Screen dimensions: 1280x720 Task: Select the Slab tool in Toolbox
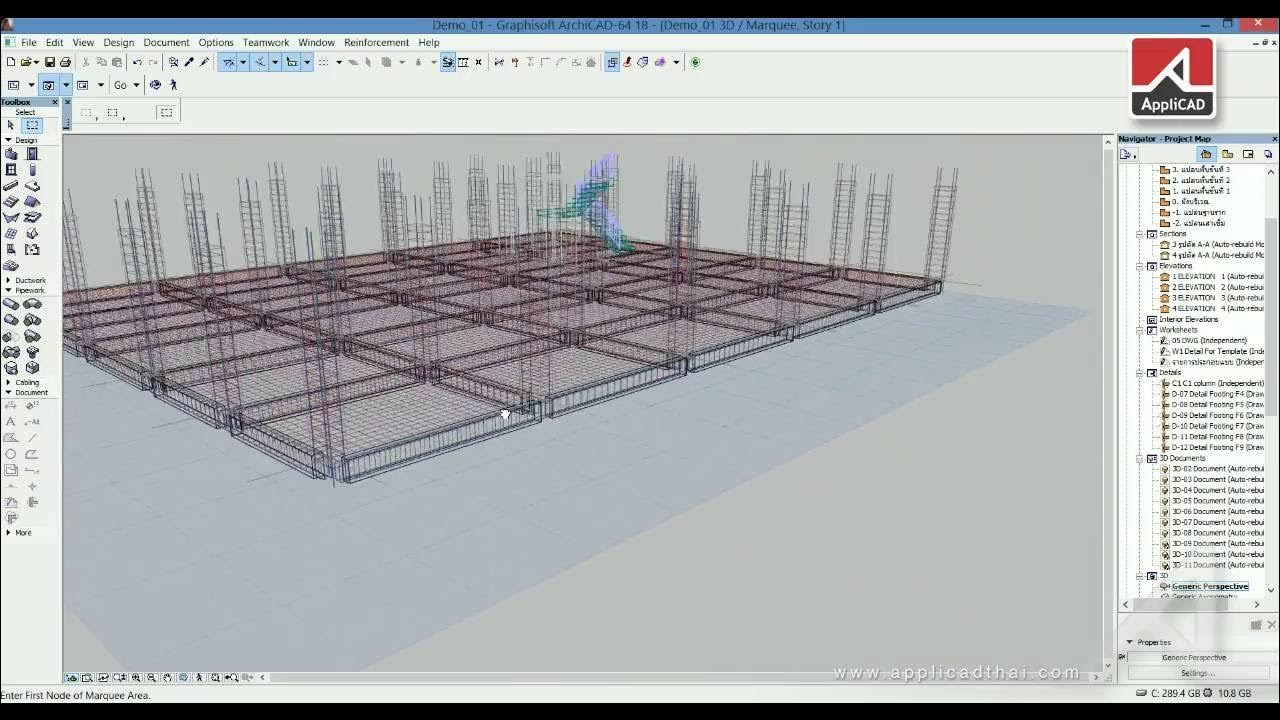pos(32,186)
